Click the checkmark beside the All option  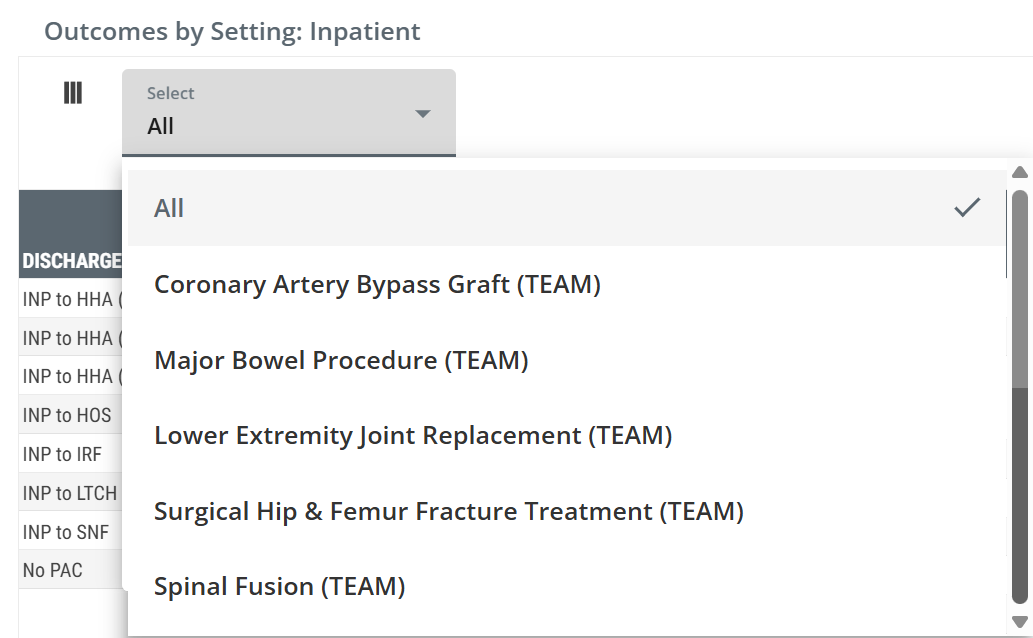pos(967,208)
